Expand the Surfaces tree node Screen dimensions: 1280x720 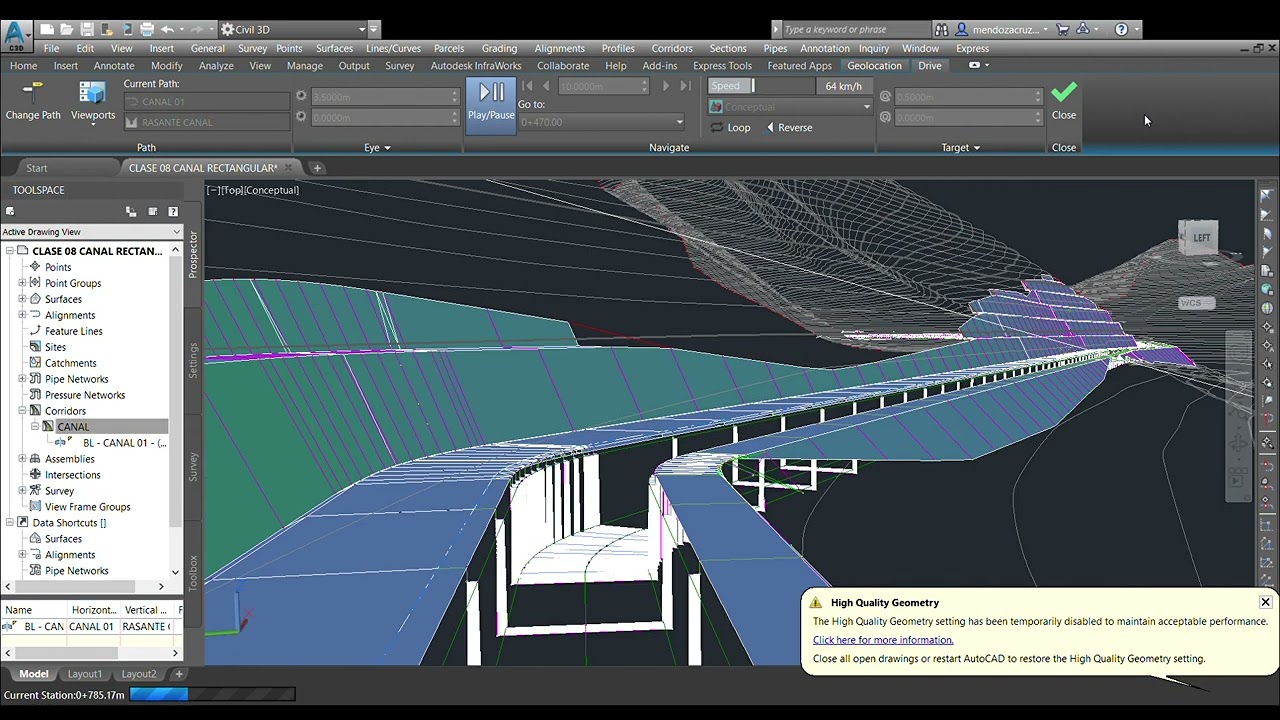[22, 299]
